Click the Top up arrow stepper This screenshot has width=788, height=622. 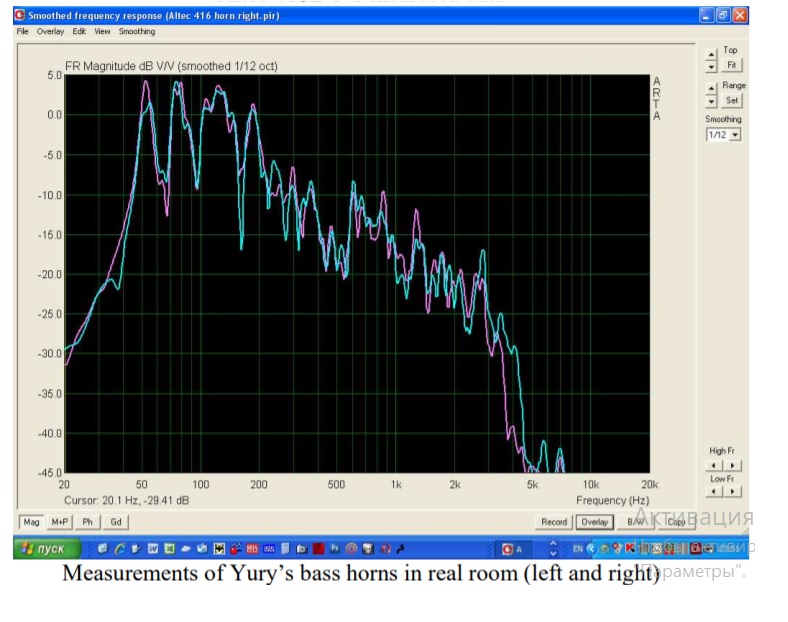click(711, 54)
